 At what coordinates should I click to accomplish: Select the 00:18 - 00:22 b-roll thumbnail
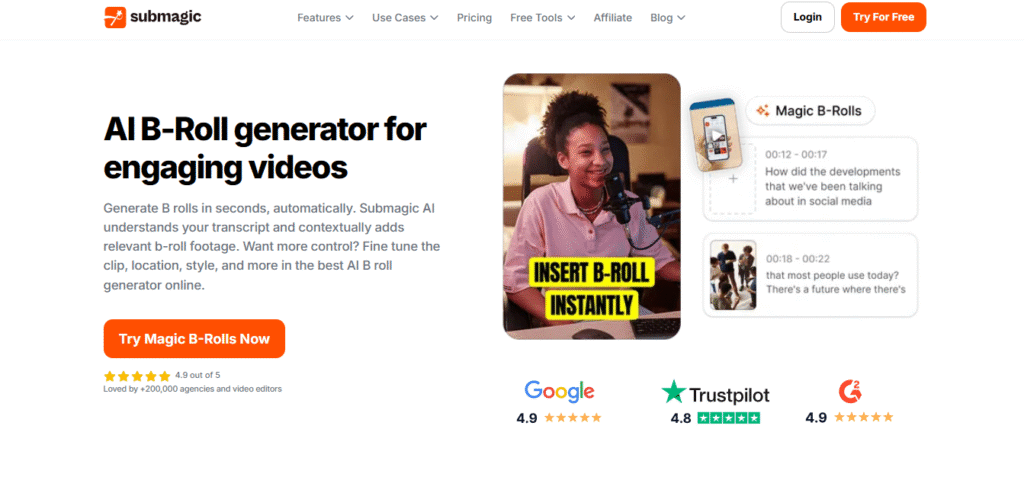tap(733, 275)
